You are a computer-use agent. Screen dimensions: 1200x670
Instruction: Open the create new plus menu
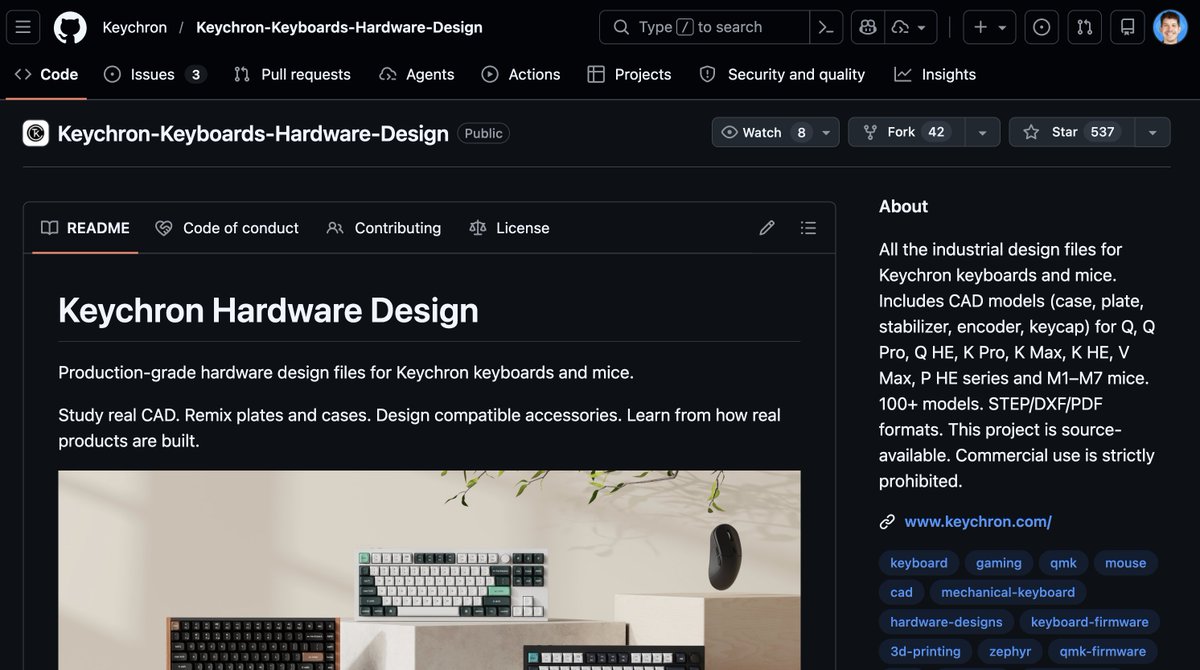tap(989, 27)
